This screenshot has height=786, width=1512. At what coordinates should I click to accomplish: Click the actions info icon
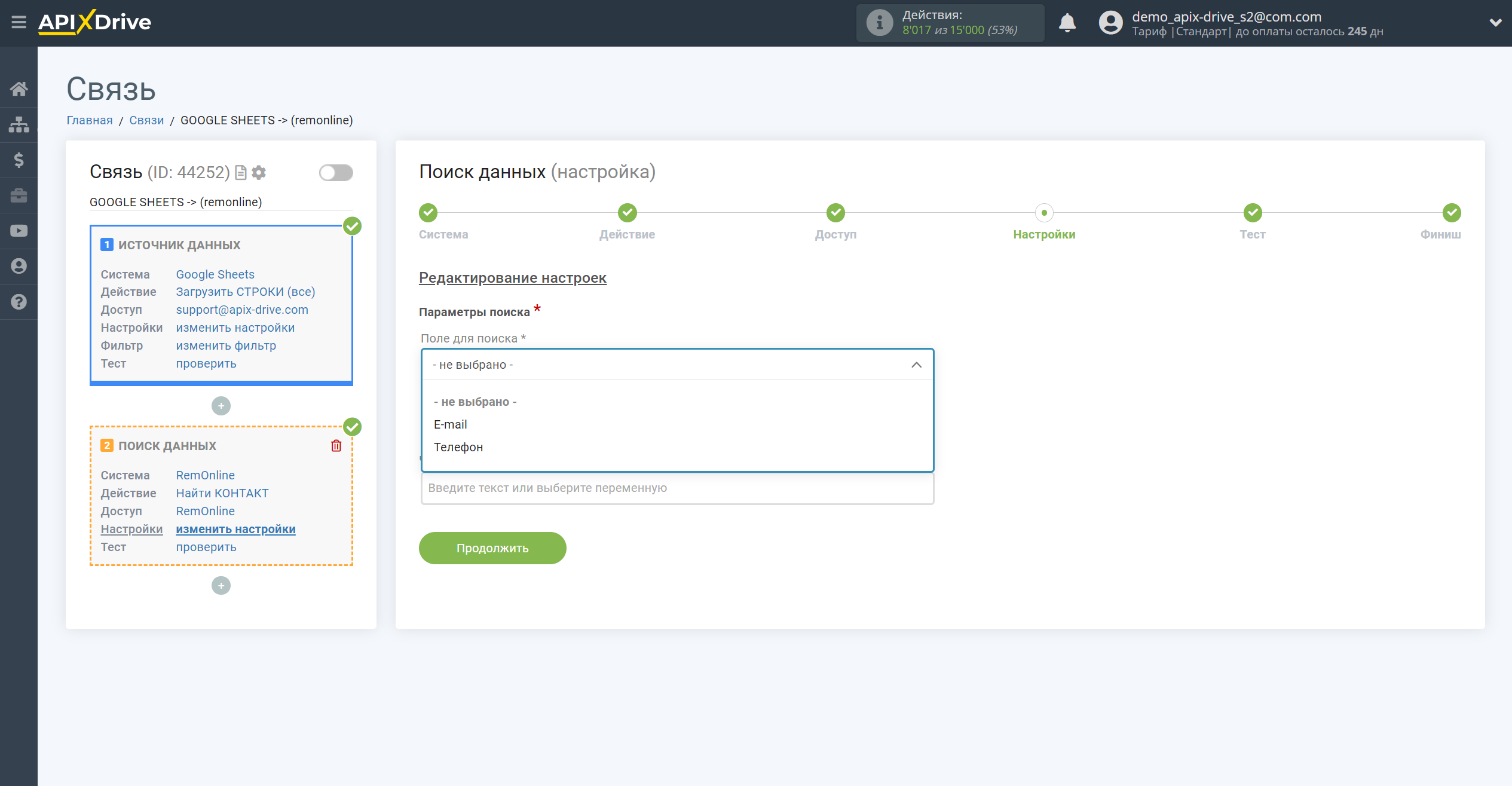click(x=879, y=23)
